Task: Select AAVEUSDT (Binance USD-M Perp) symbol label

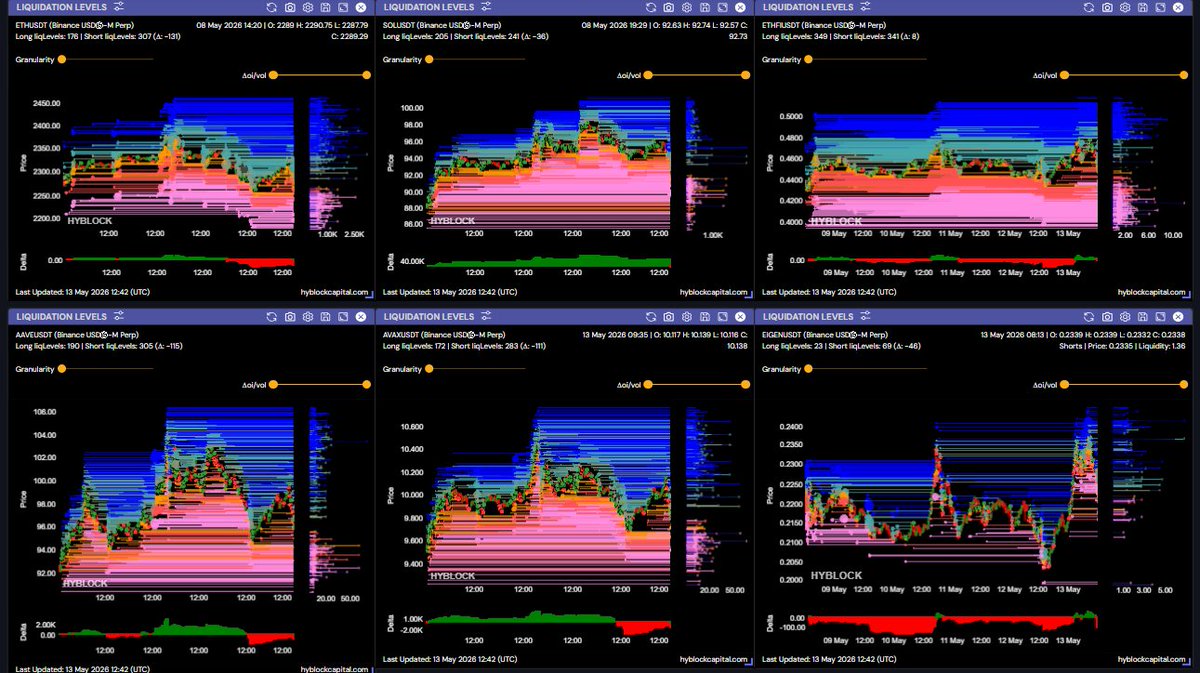Action: [76, 334]
